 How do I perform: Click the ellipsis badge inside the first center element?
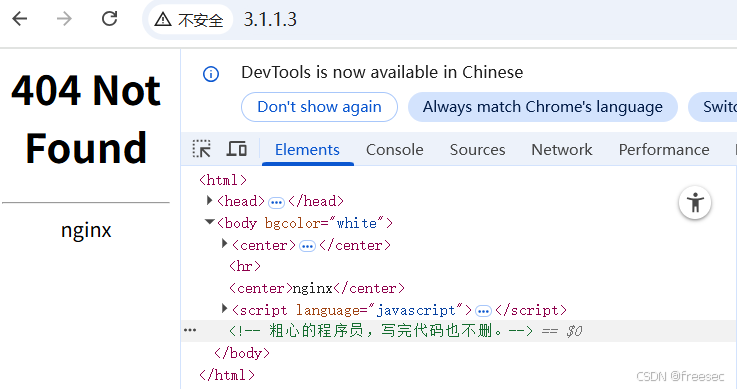(307, 246)
